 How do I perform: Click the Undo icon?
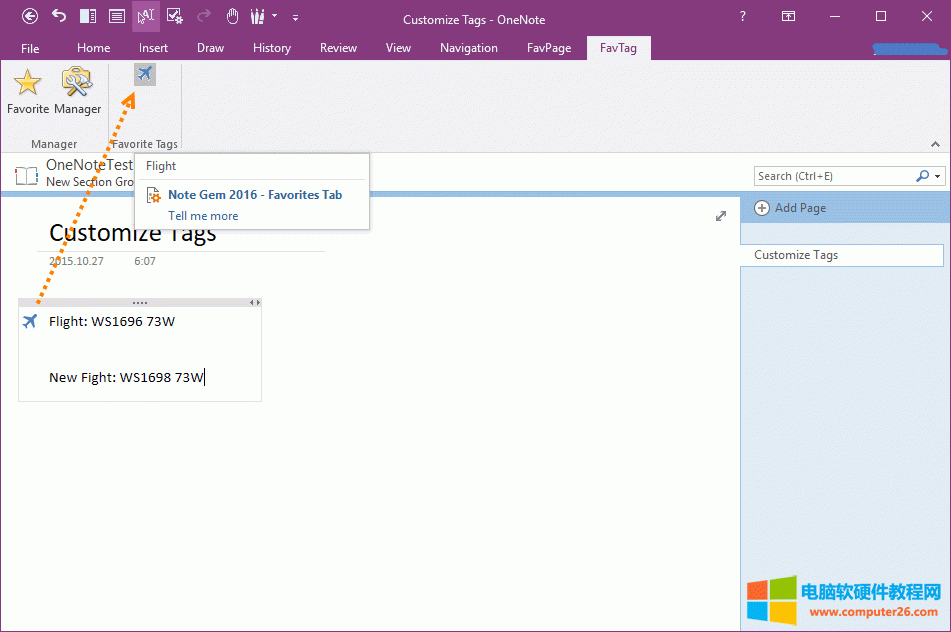(59, 16)
